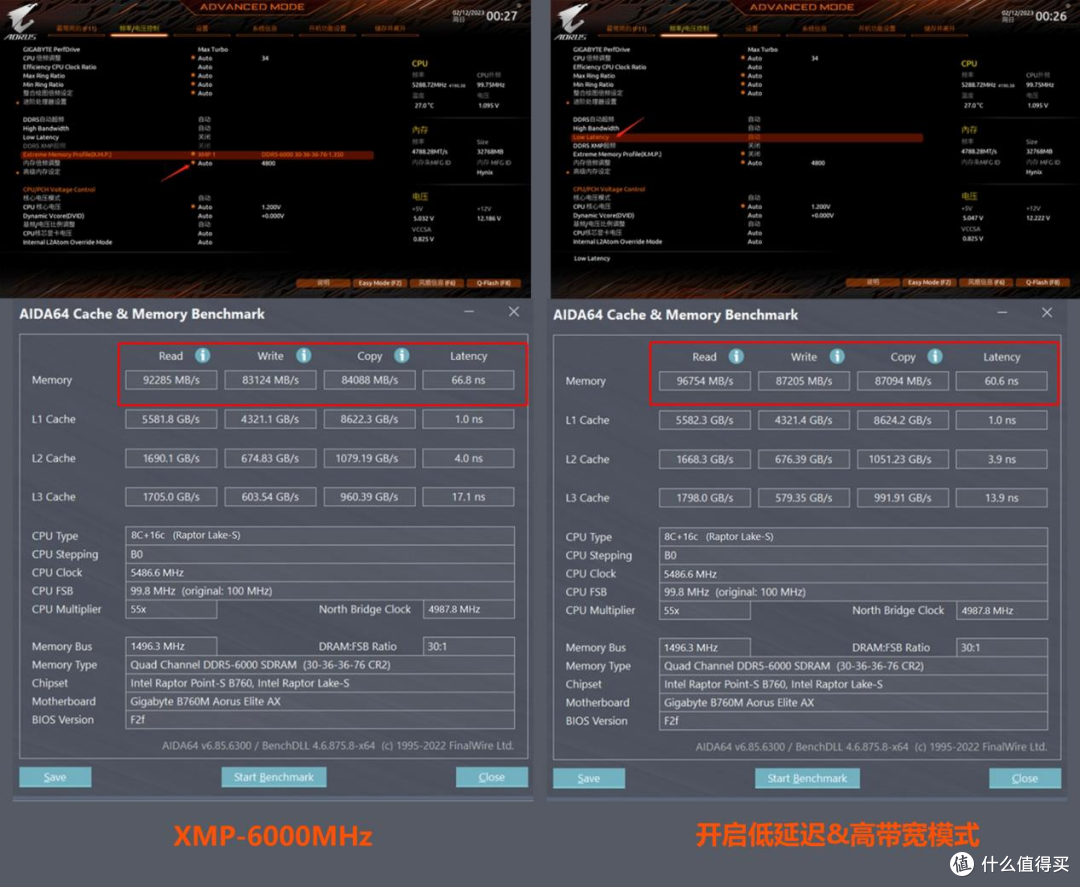Close left AIDA64 window via X icon
1080x887 pixels.
514,312
